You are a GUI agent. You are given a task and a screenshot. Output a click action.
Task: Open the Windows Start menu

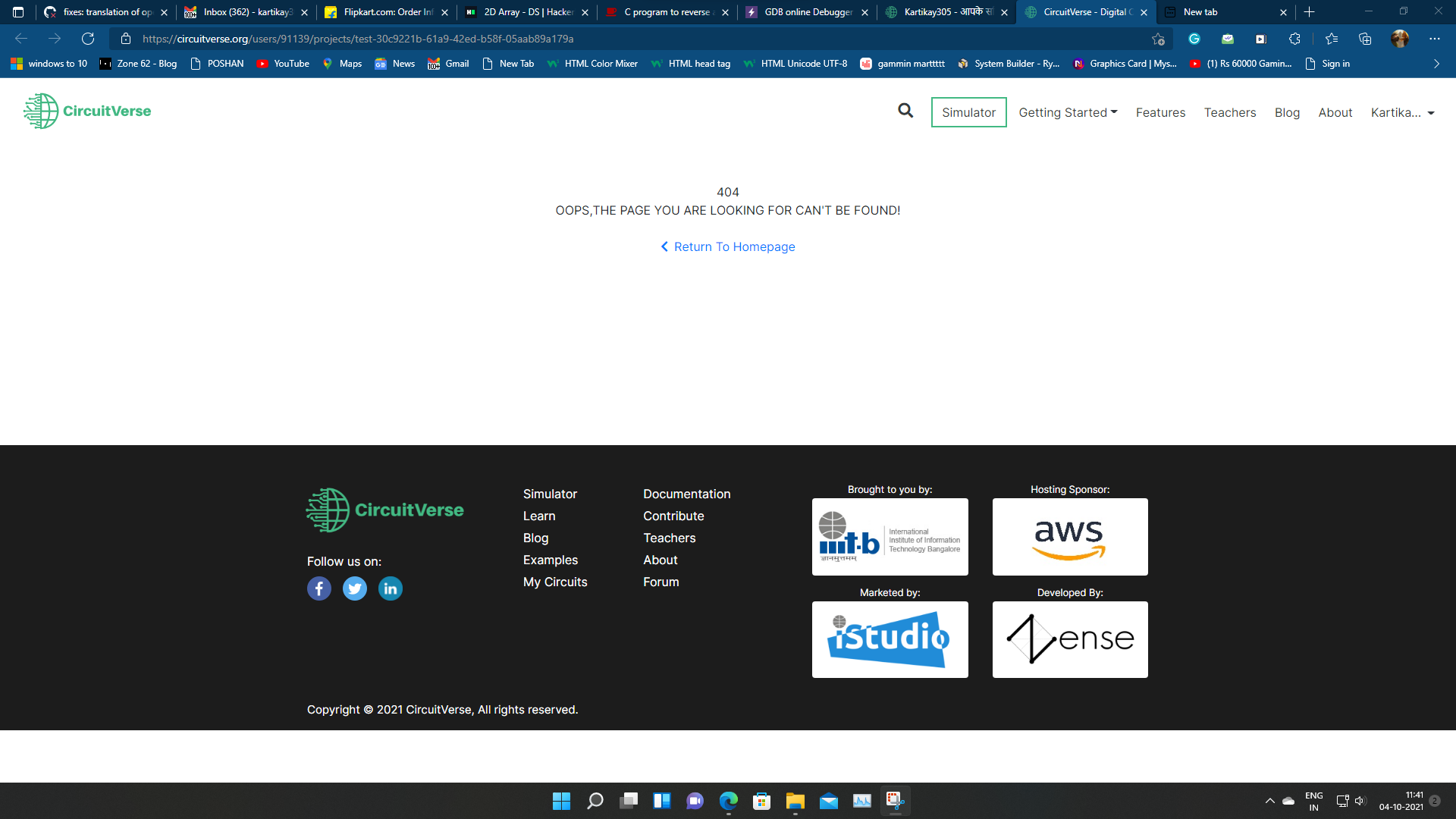(x=561, y=801)
